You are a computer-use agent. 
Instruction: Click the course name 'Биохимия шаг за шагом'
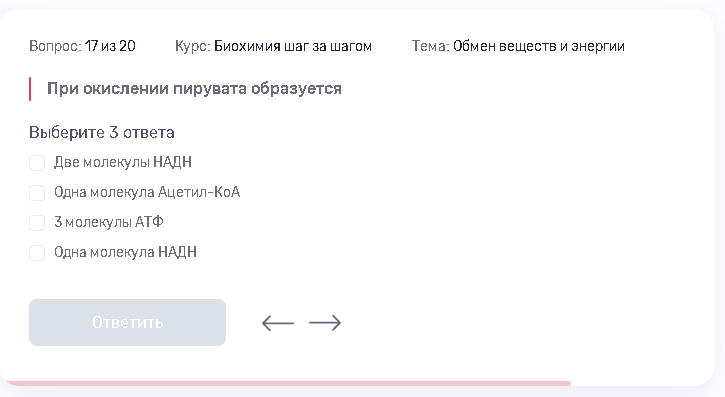(x=293, y=46)
